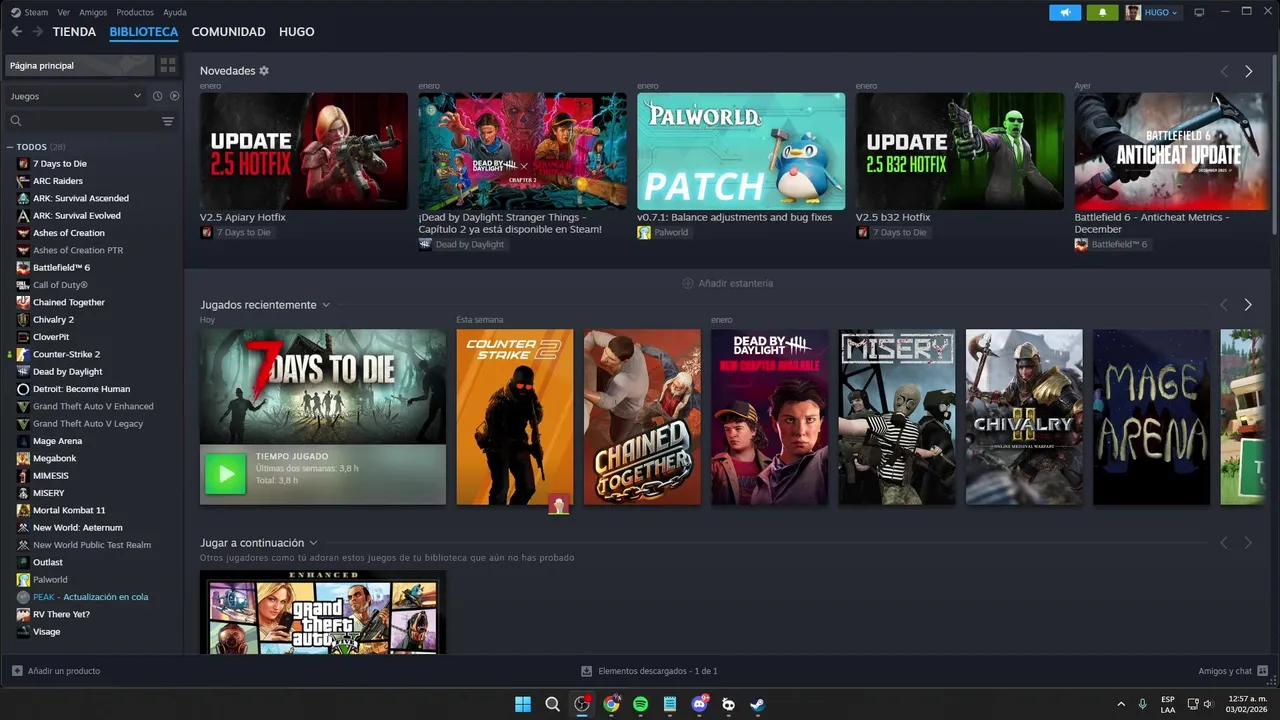Click Página principal button

tap(79, 65)
